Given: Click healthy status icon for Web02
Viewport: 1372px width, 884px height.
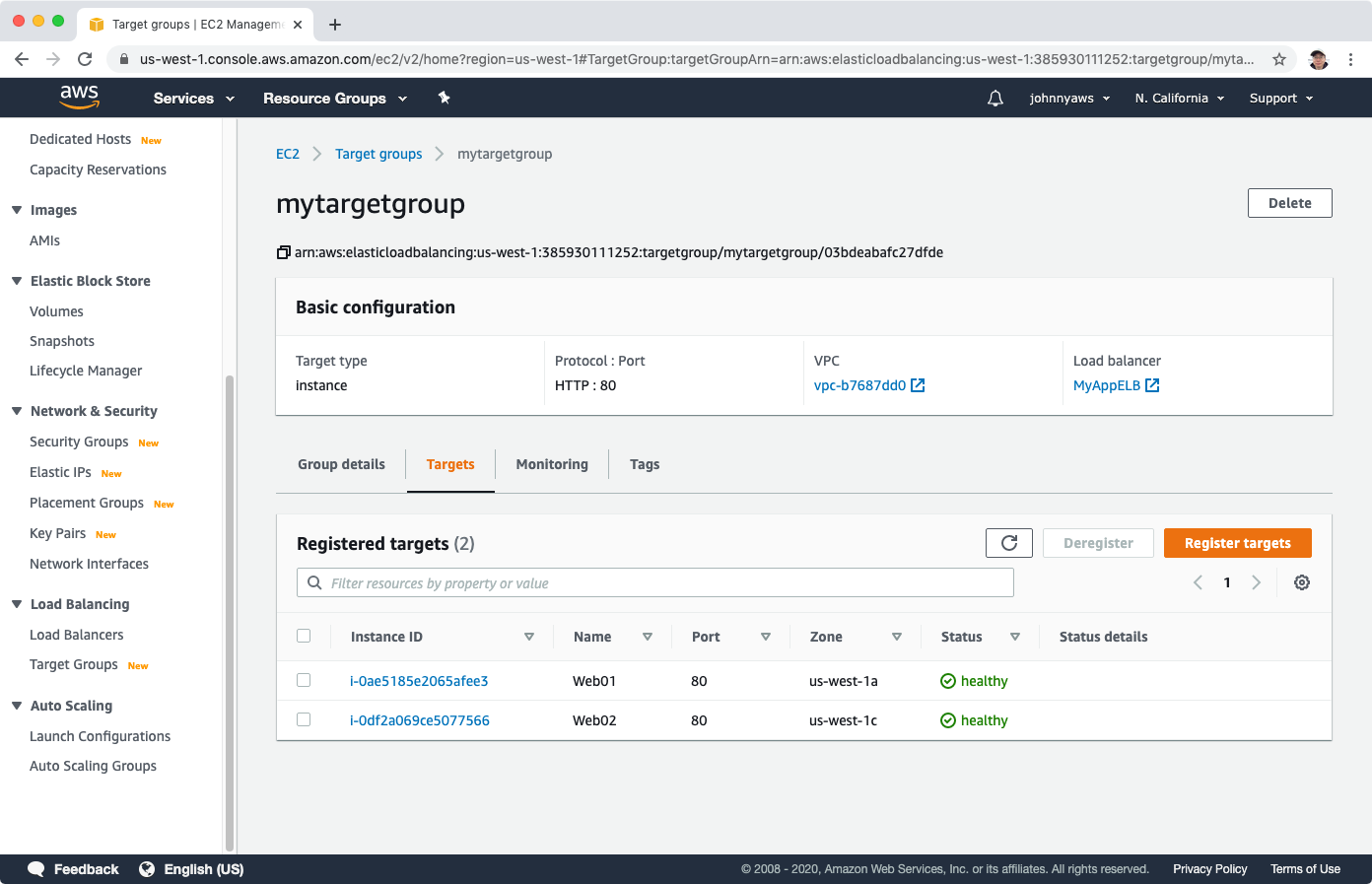Looking at the screenshot, I should click(x=948, y=720).
